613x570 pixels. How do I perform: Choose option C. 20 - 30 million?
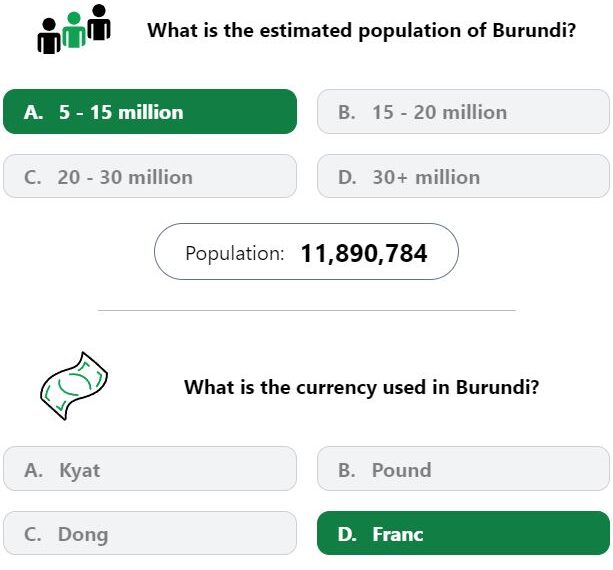coord(150,176)
